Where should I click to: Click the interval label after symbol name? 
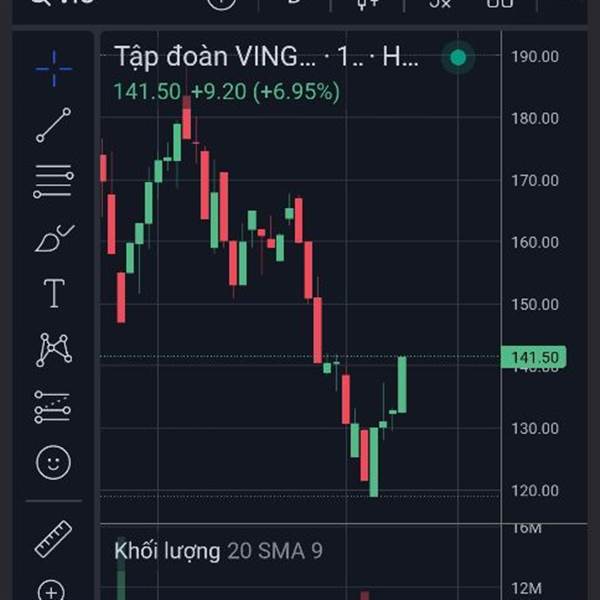point(351,57)
